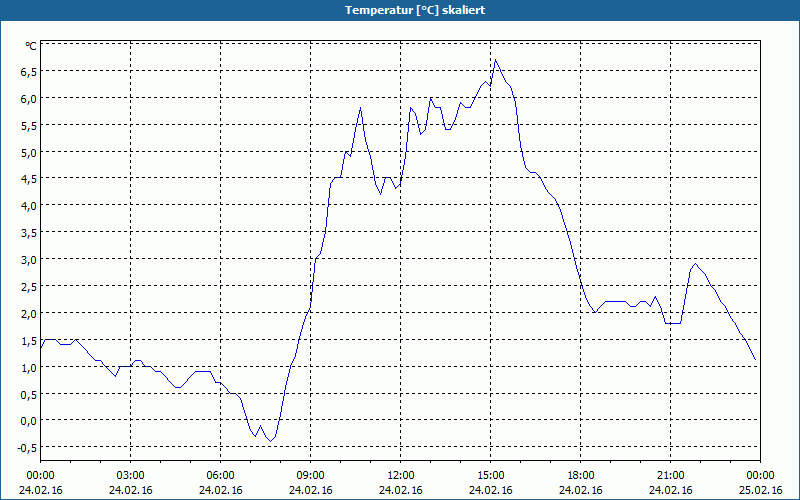Screen dimensions: 800x500
Task: Click the curve's local peak near 10:40
Action: (x=360, y=108)
